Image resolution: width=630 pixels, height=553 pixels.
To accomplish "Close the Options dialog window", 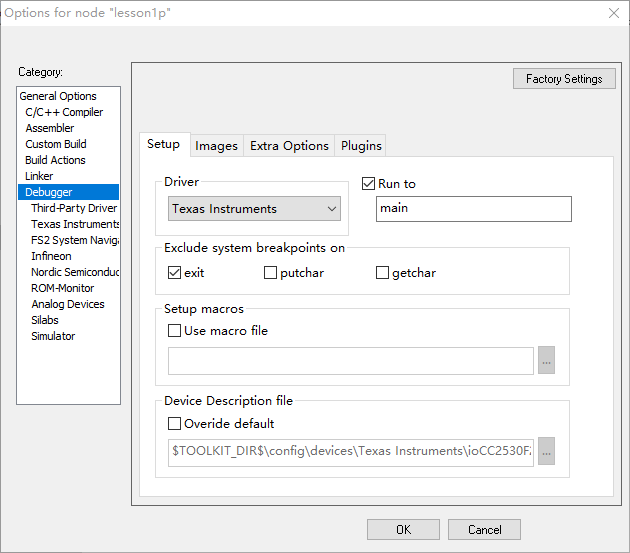I will pyautogui.click(x=613, y=13).
